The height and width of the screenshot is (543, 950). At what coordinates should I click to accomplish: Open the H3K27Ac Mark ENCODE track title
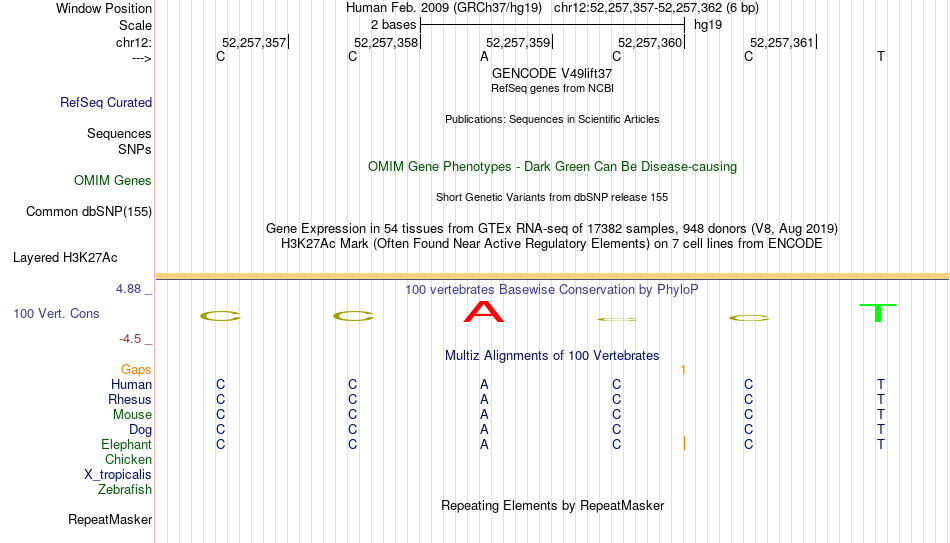(x=552, y=244)
